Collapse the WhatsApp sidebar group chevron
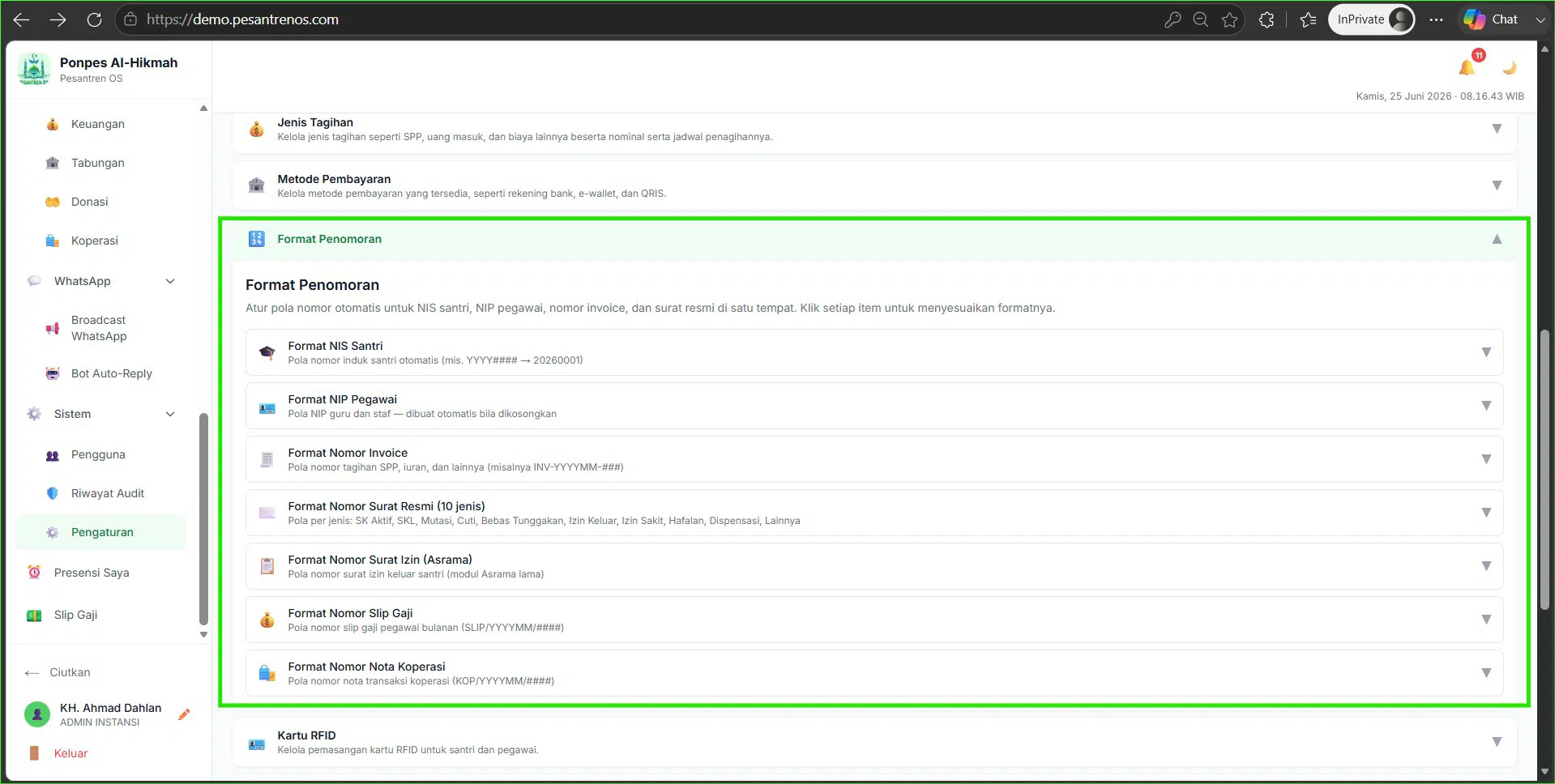This screenshot has width=1555, height=784. pos(170,281)
